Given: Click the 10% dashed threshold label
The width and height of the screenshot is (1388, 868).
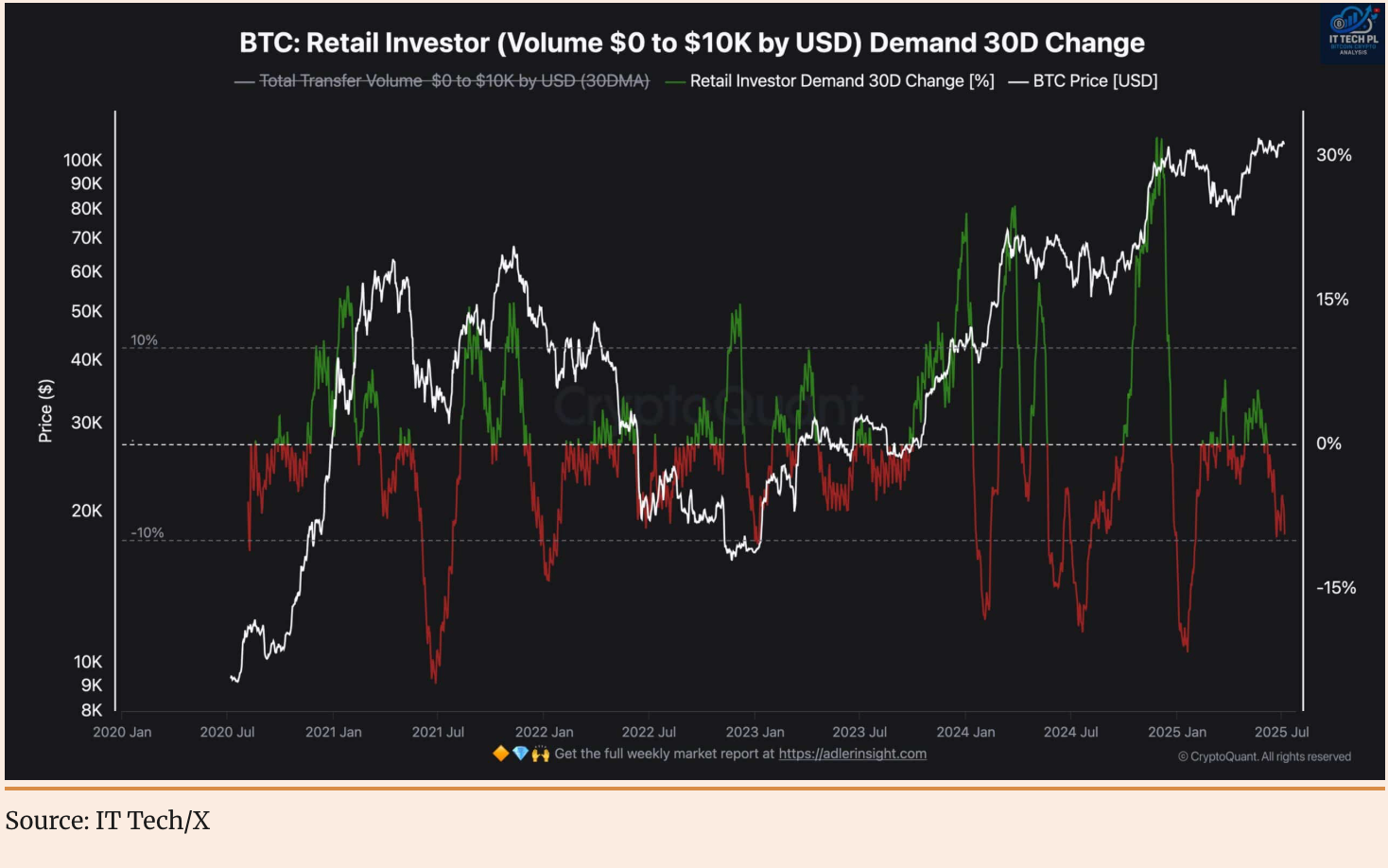Looking at the screenshot, I should click(144, 340).
